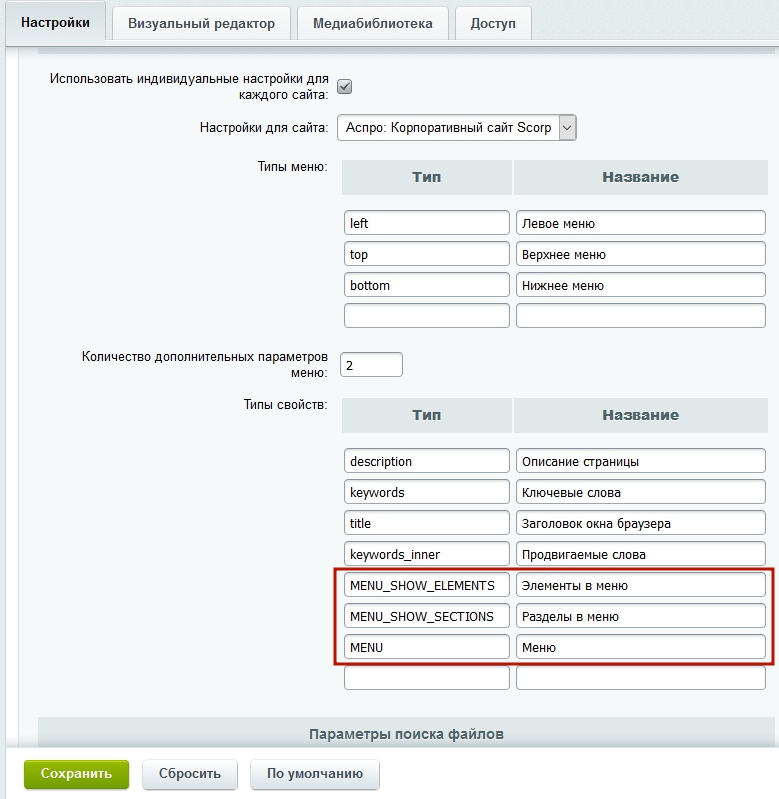The image size is (779, 799).
Task: Open the Доступ tab
Action: (x=493, y=23)
